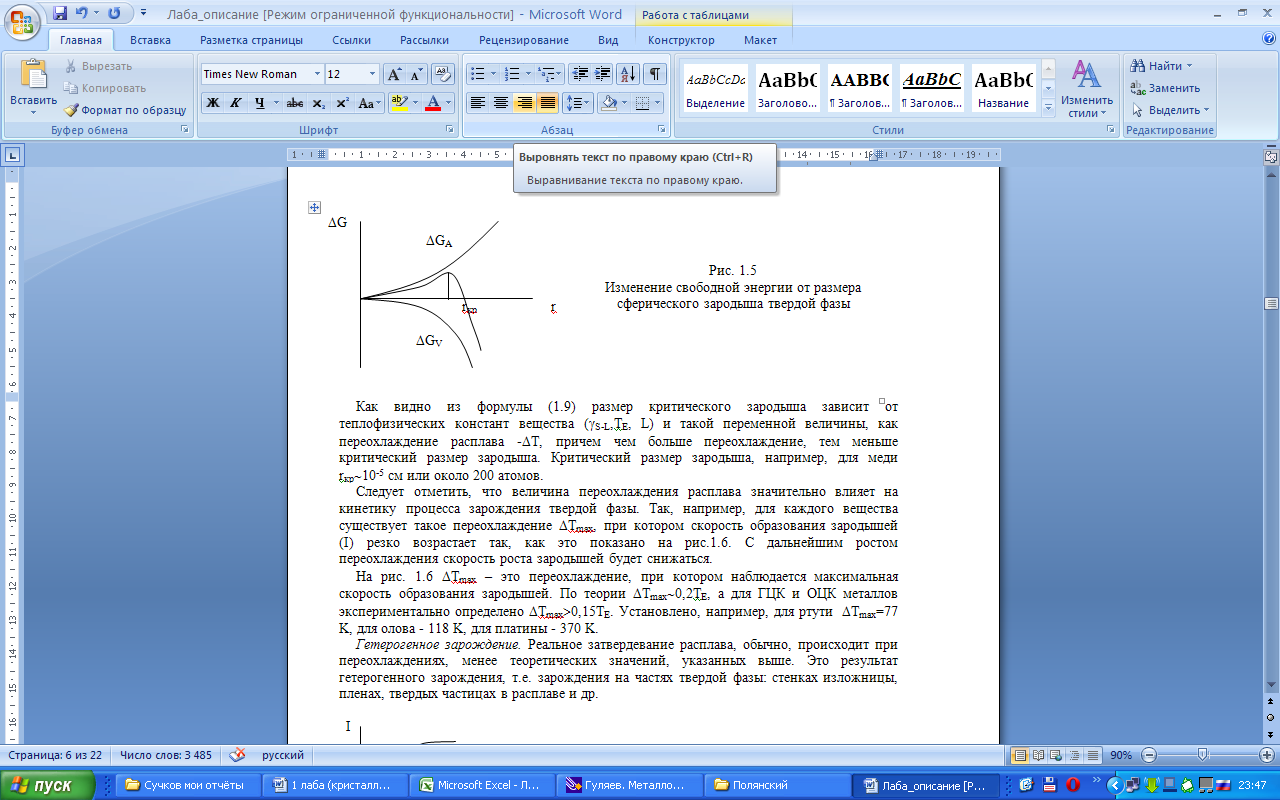Open the Макет table tools tab
The width and height of the screenshot is (1280, 800).
pyautogui.click(x=760, y=40)
